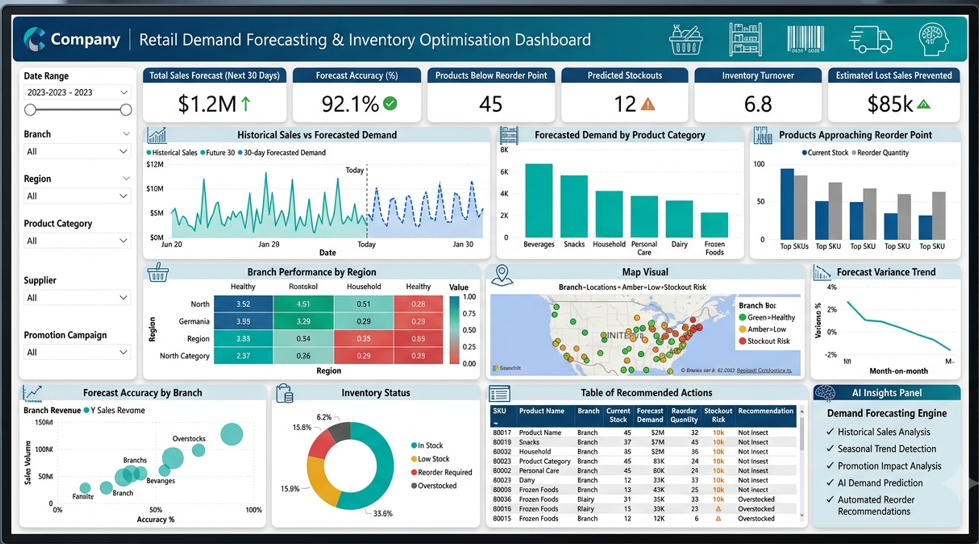Toggle In Stock legend item
Viewport: 979px width, 544px height.
click(427, 445)
